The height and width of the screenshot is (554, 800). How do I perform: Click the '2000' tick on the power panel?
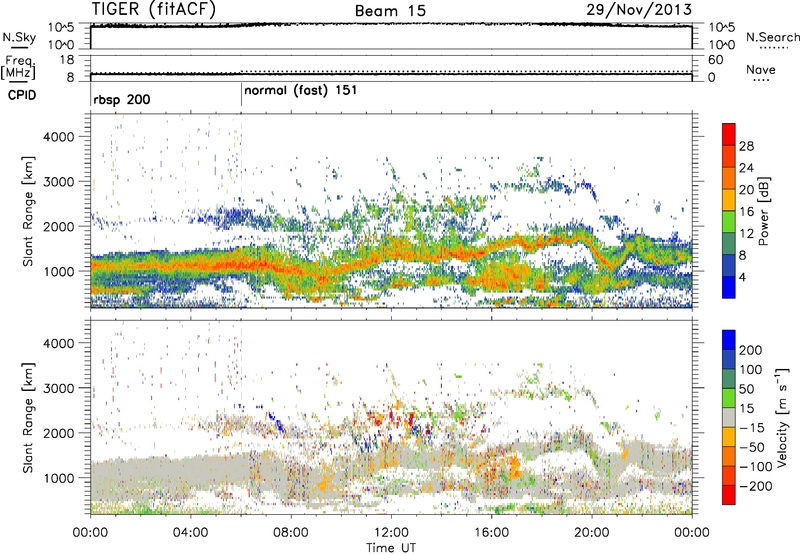point(58,226)
